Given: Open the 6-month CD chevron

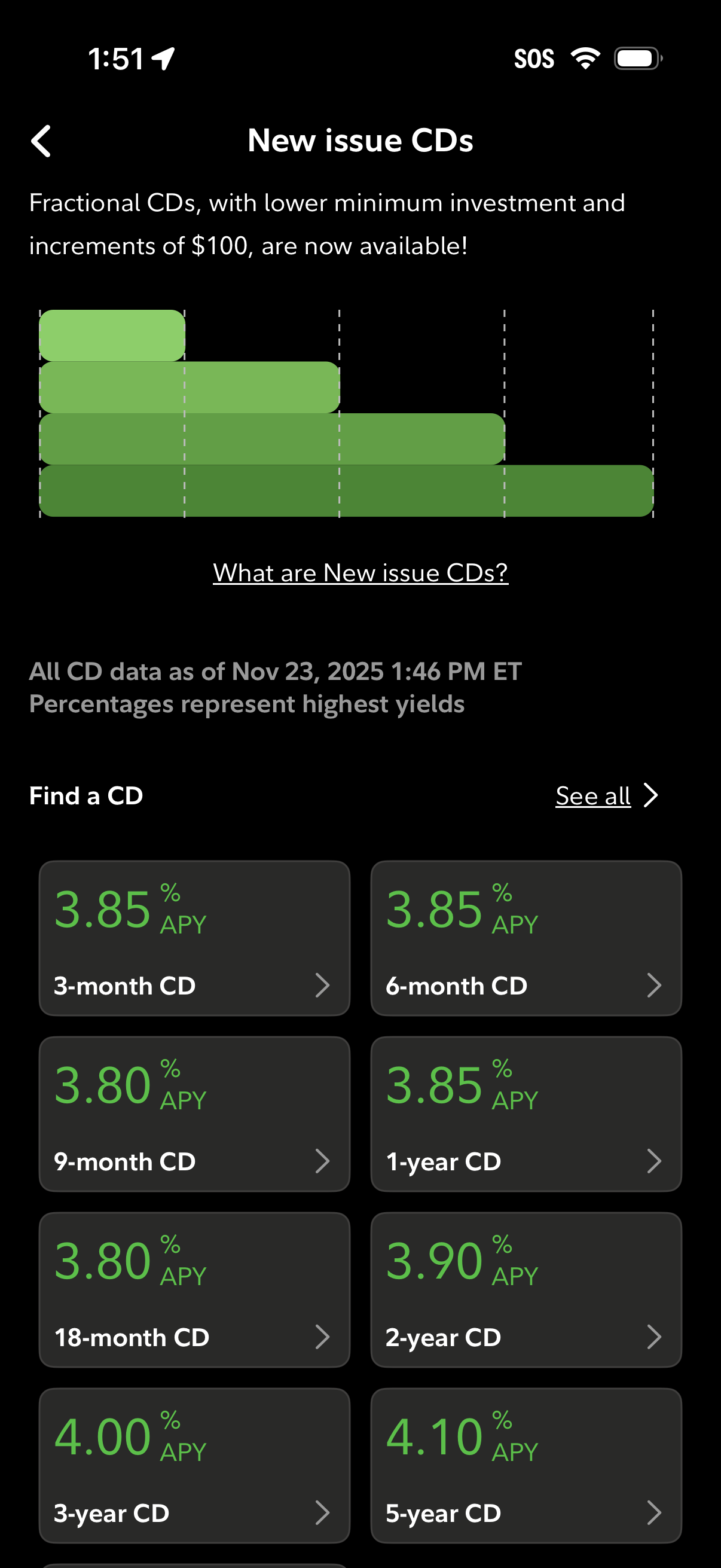Looking at the screenshot, I should tap(654, 985).
